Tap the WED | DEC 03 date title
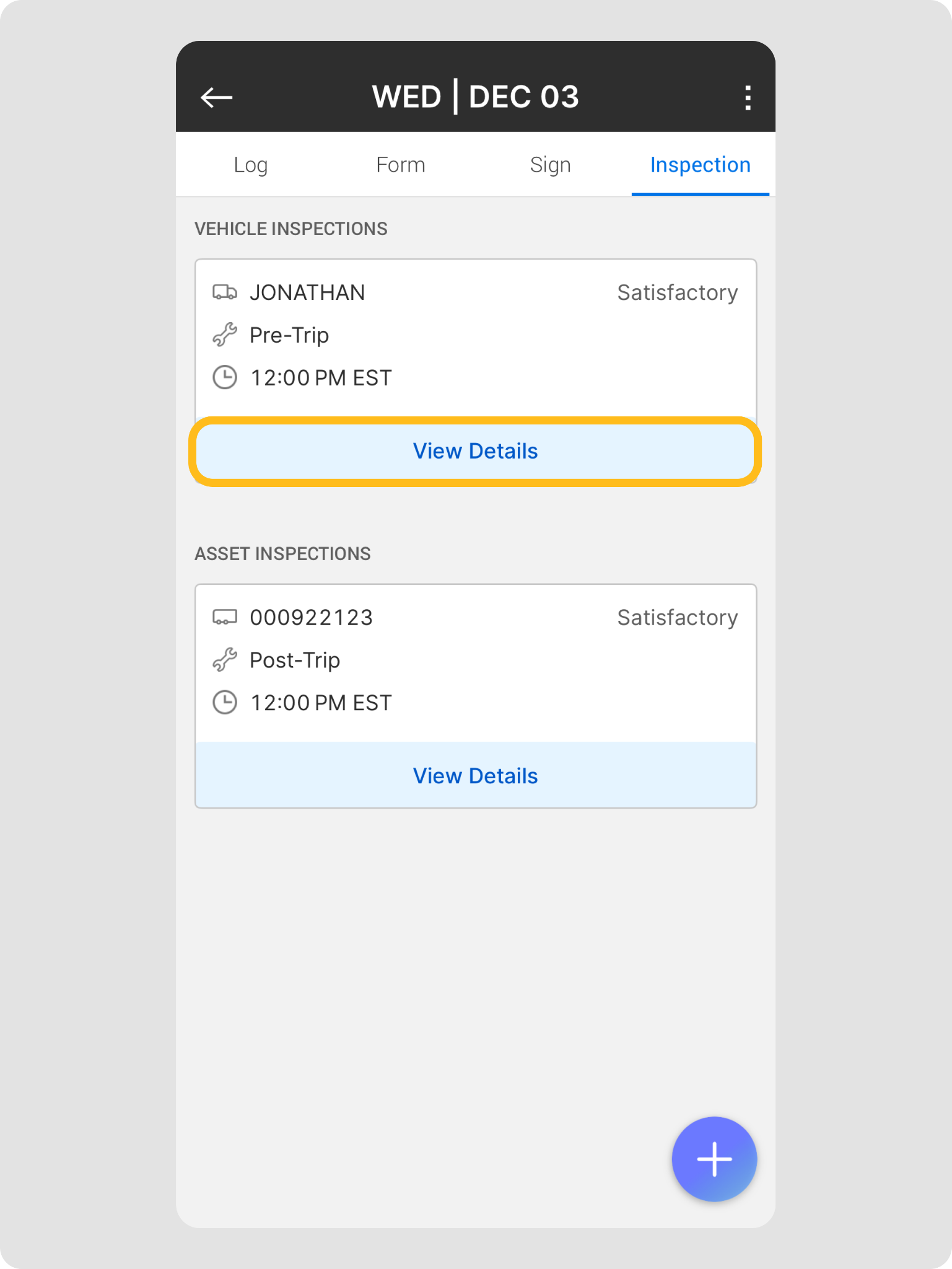 coord(475,97)
